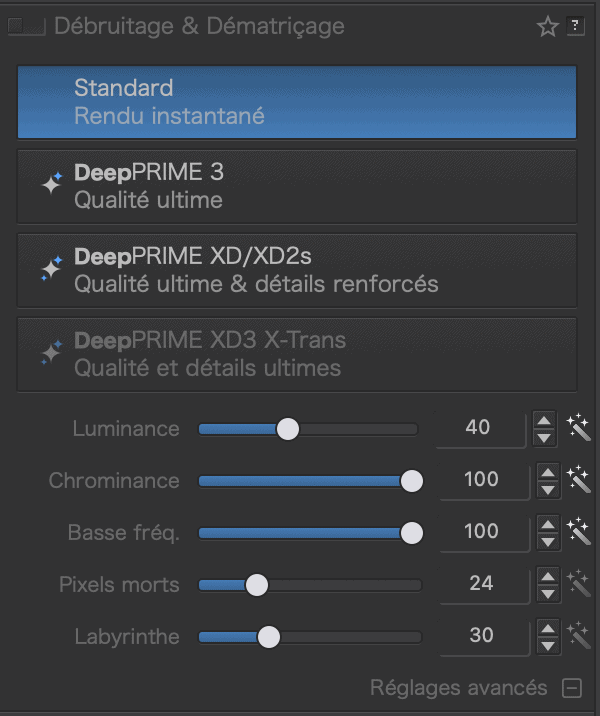
Task: Collapse the Réglages avancés section
Action: point(571,688)
